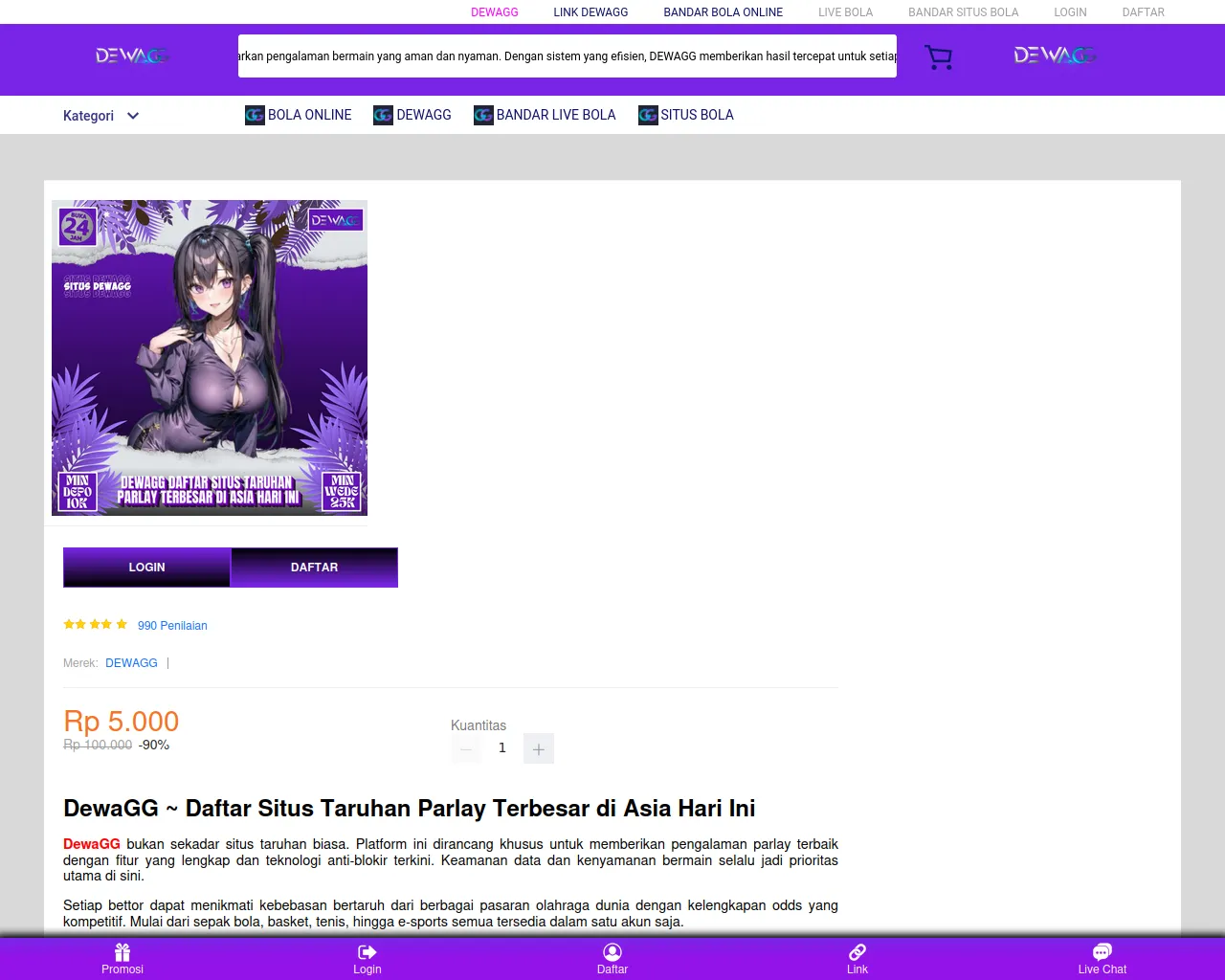Viewport: 1225px width, 980px height.
Task: Click the DEWAGG logo at top right
Action: [x=1054, y=56]
